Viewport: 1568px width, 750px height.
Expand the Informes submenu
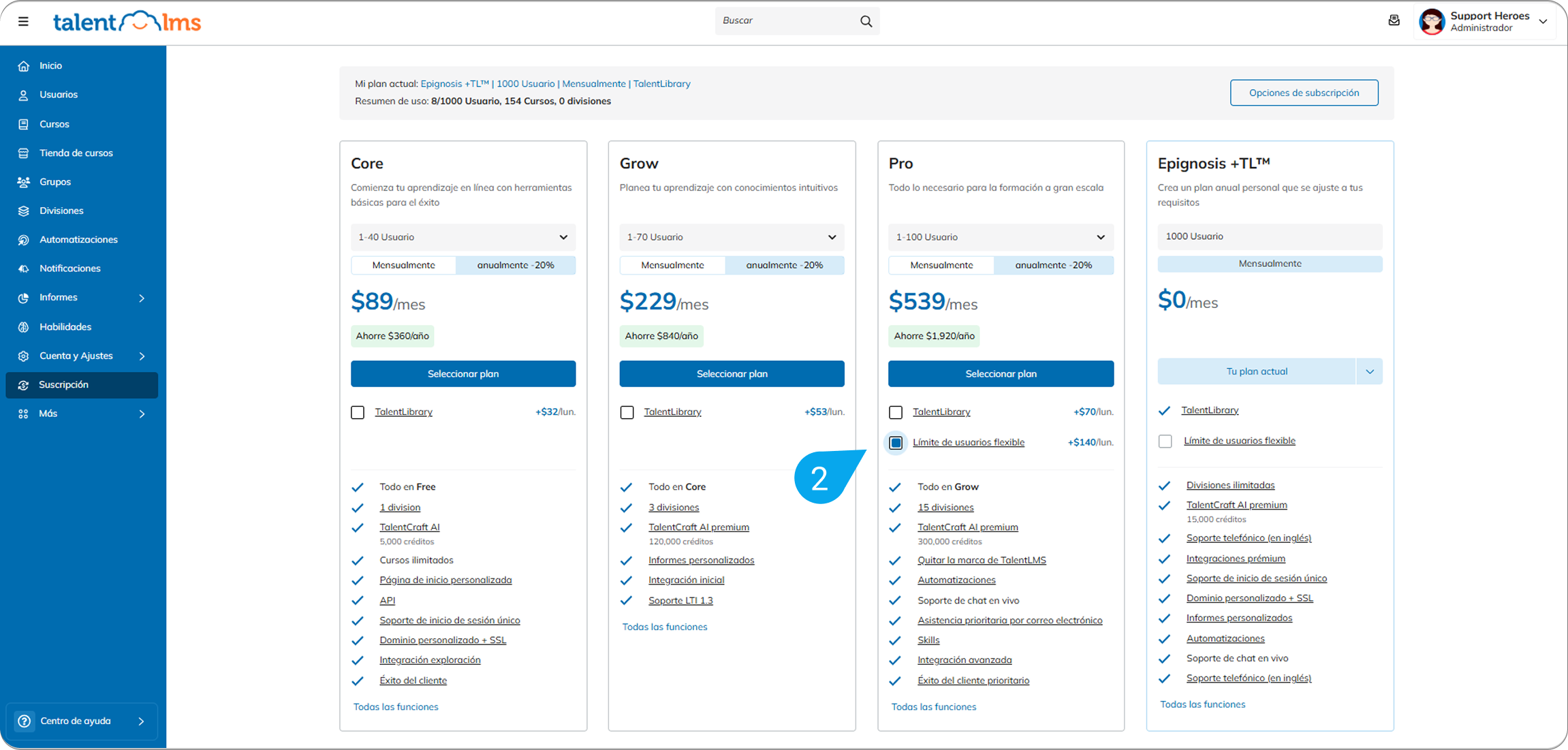point(142,298)
